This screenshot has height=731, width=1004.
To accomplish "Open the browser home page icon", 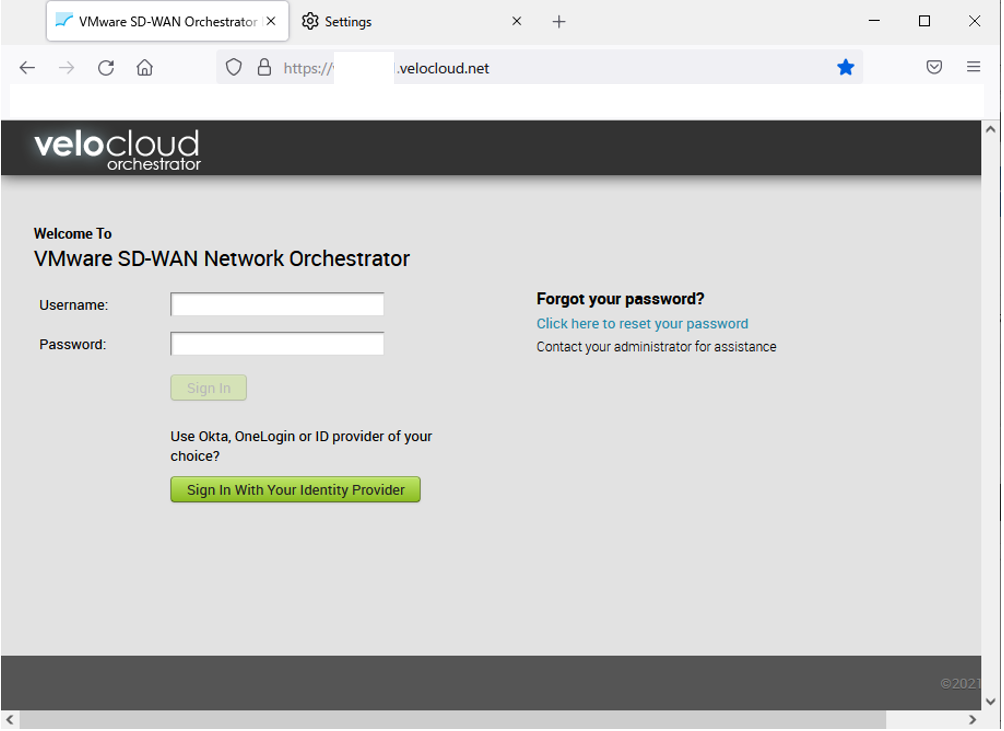I will 145,68.
